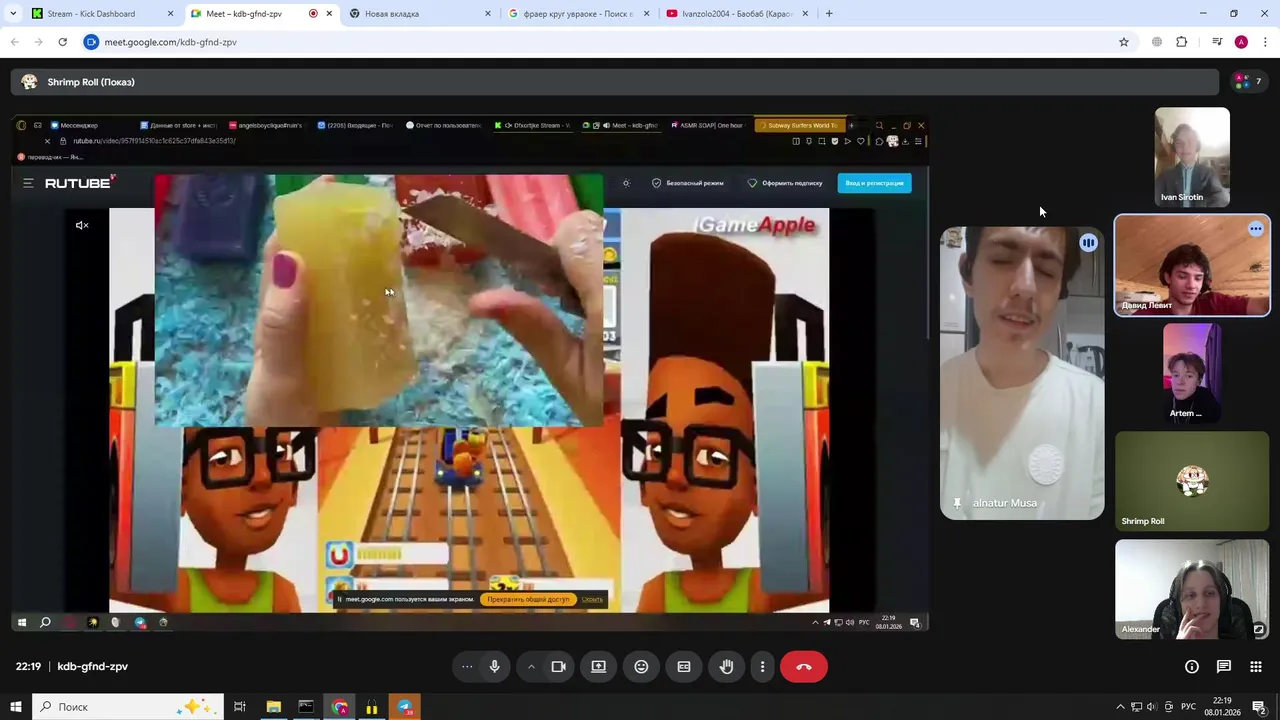
Task: Open a new Chrome tab with plus
Action: click(x=829, y=13)
